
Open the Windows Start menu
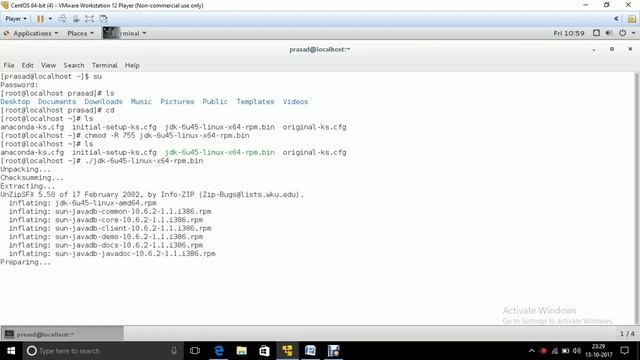click(11, 351)
